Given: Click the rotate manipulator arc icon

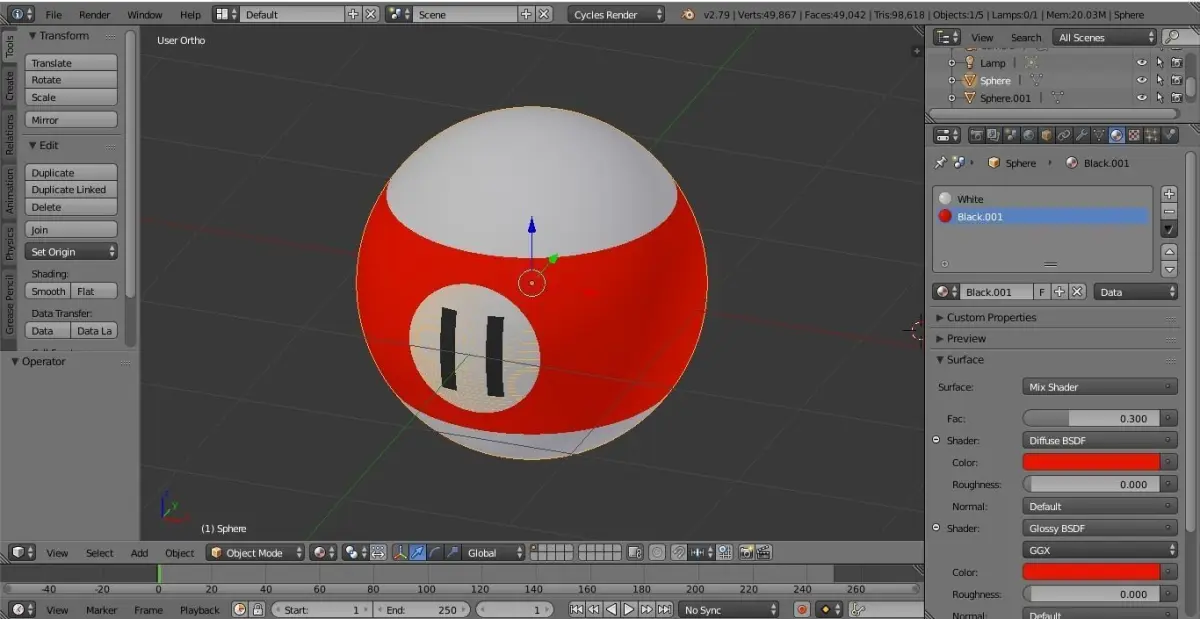Looking at the screenshot, I should click(x=436, y=552).
